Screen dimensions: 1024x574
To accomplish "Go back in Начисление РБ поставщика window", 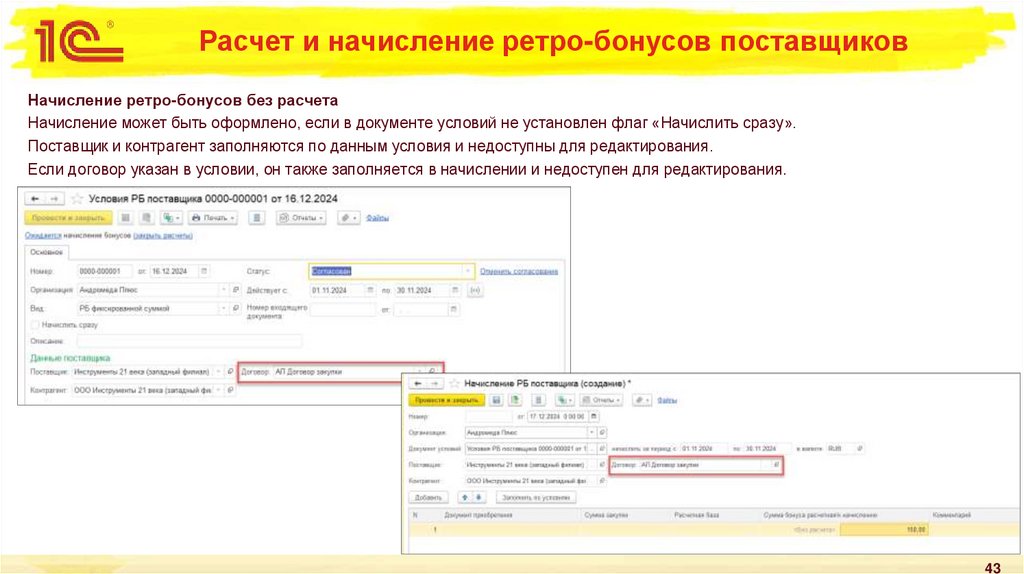I will pos(417,383).
